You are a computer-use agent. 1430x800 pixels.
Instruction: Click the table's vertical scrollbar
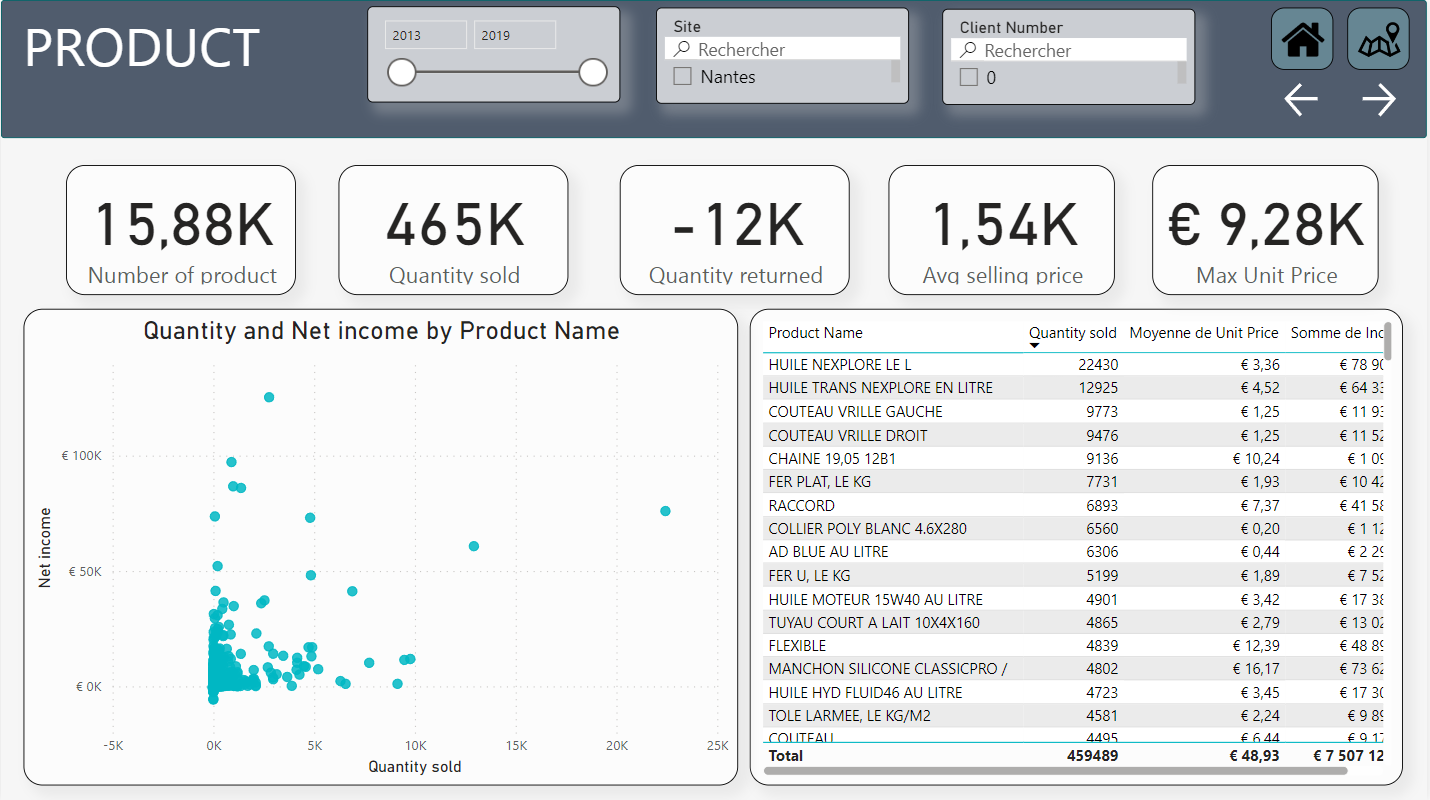pyautogui.click(x=1388, y=342)
